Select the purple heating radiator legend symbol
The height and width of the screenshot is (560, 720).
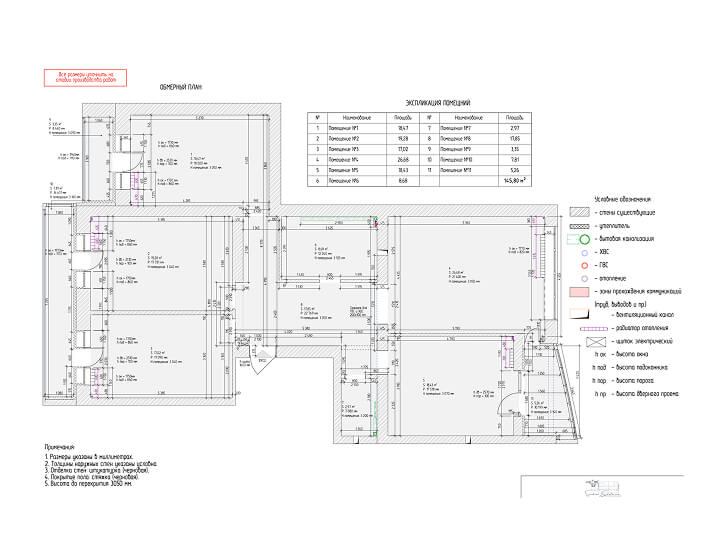[x=594, y=329]
